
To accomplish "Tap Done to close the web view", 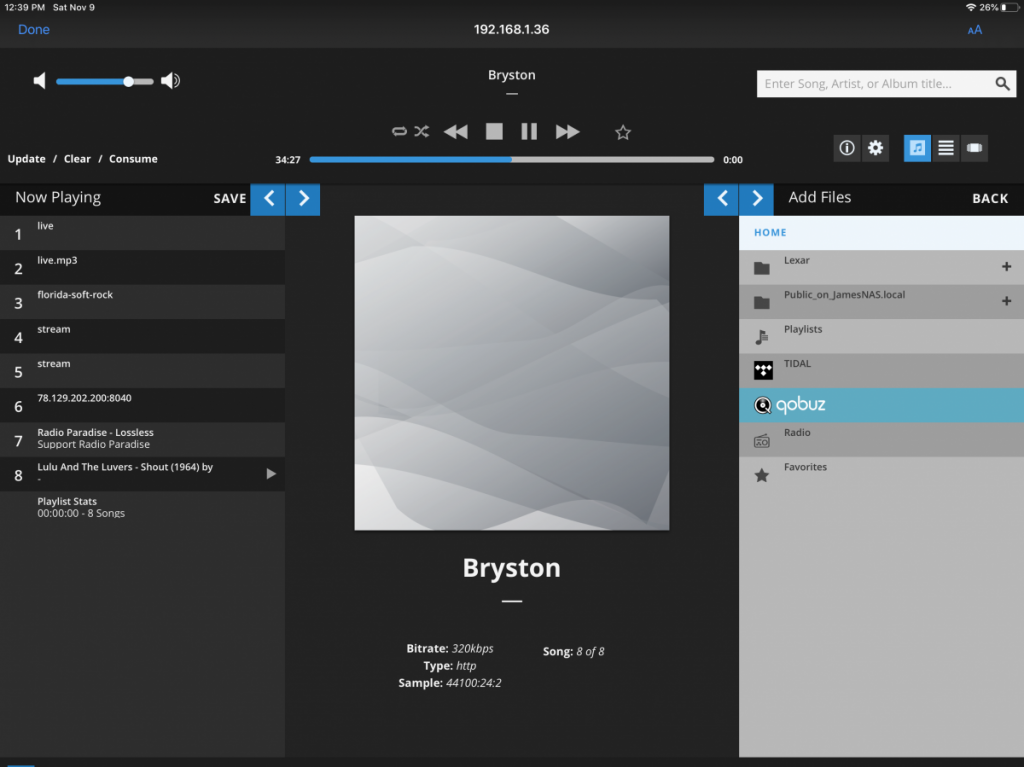I will tap(34, 29).
